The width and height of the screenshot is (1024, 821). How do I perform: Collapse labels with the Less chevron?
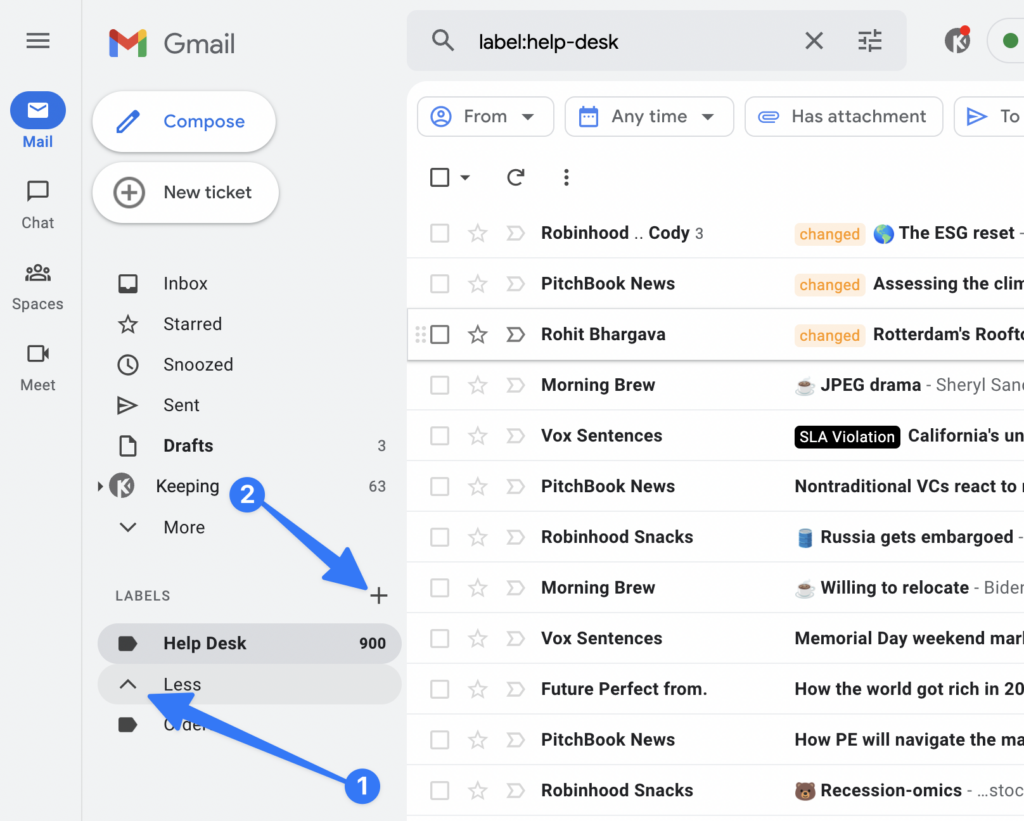tap(128, 684)
